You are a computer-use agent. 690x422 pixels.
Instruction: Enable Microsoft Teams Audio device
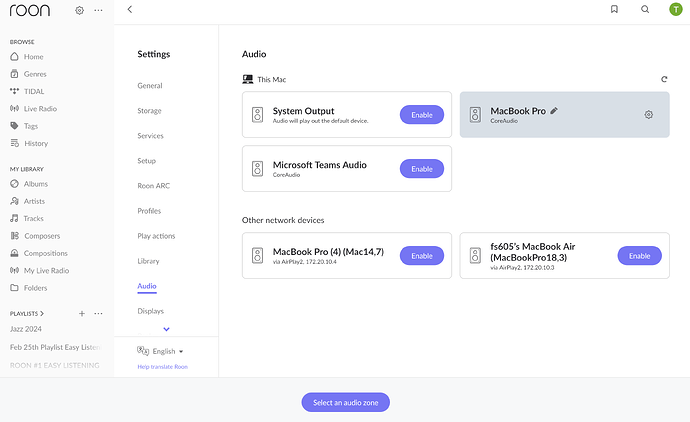[x=422, y=169]
